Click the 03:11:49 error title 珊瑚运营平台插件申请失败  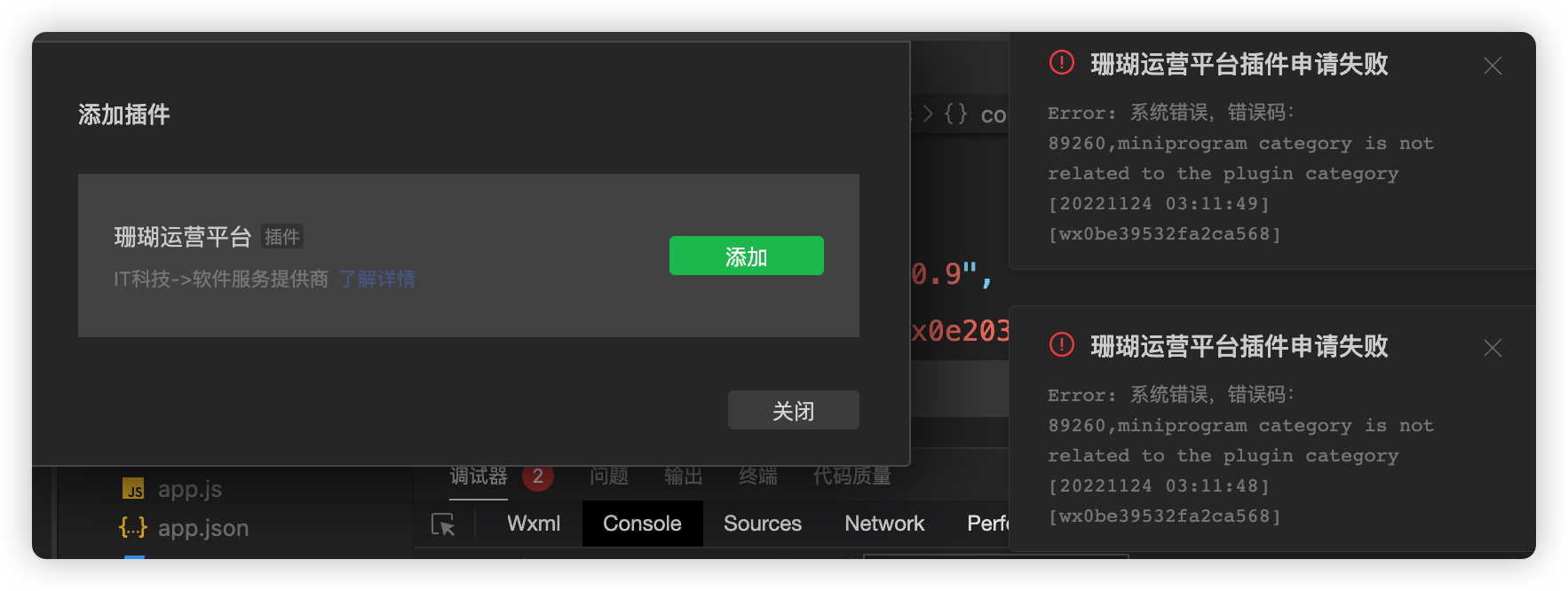point(1239,64)
